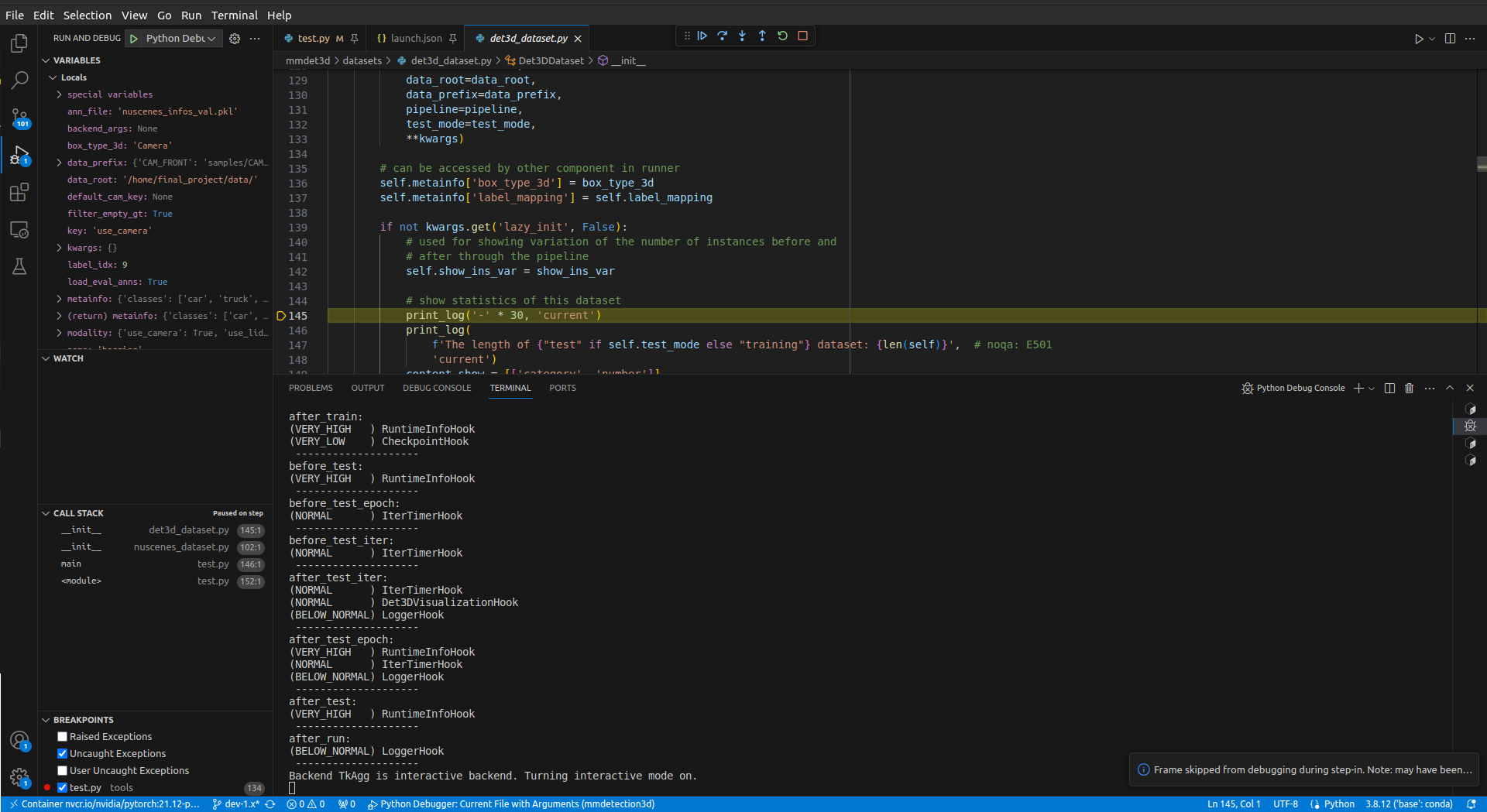The width and height of the screenshot is (1487, 812).
Task: Kill the terminal with the trash icon
Action: (x=1409, y=388)
